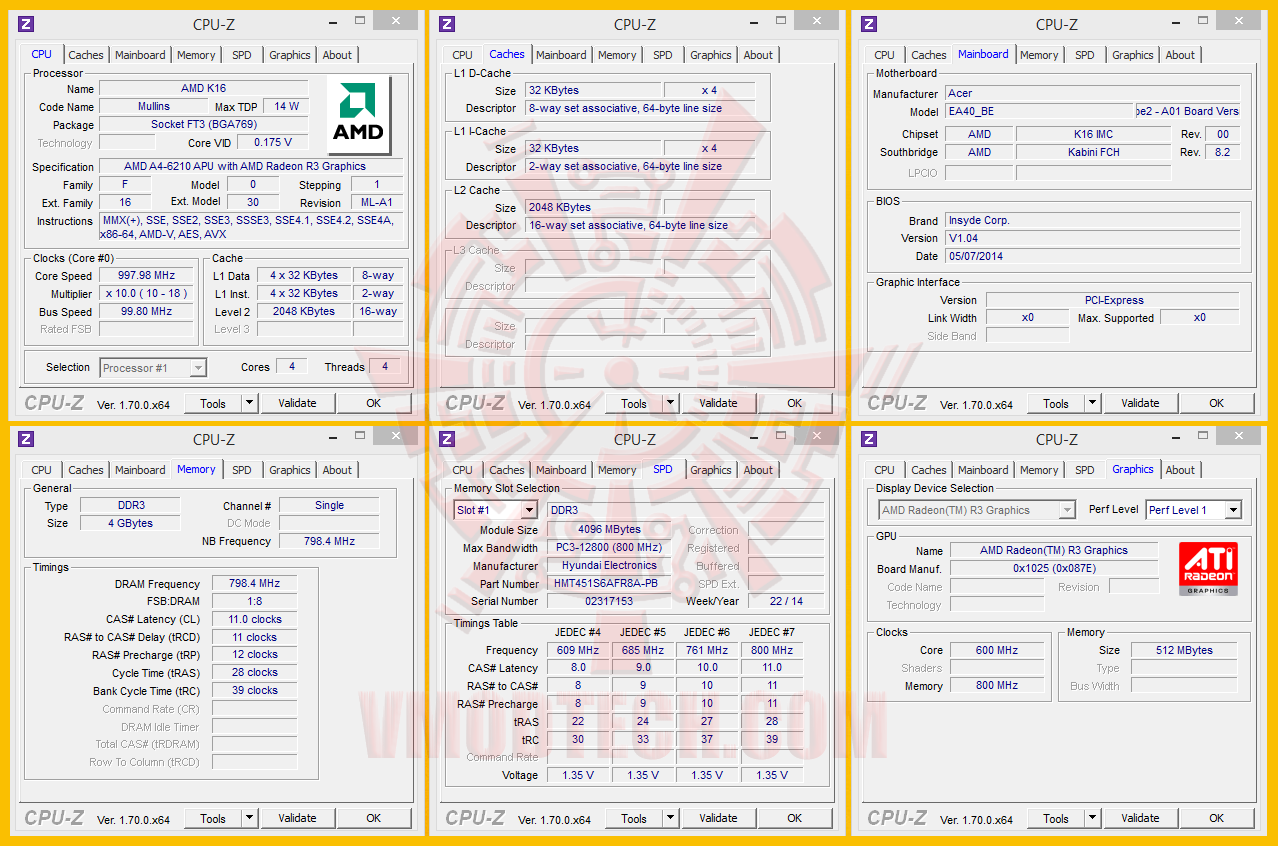1278x846 pixels.
Task: Click Validate in the Memory window
Action: coord(297,818)
